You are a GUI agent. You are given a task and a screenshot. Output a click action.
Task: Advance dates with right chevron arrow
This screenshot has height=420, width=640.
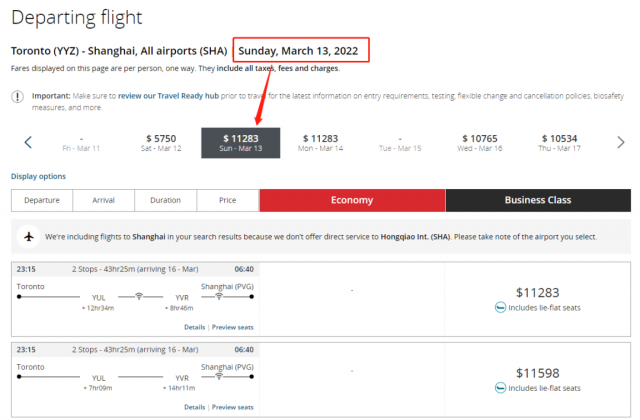[621, 142]
